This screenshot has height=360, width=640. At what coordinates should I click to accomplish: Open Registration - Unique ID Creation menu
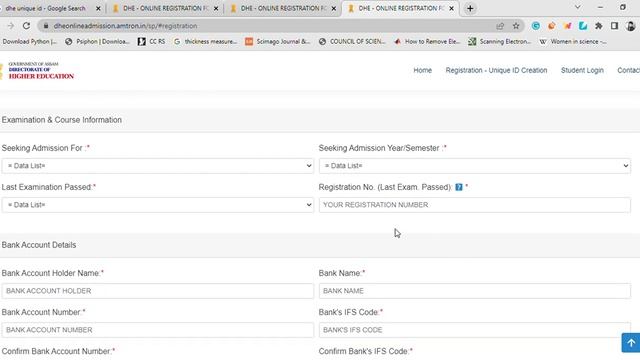(x=496, y=70)
